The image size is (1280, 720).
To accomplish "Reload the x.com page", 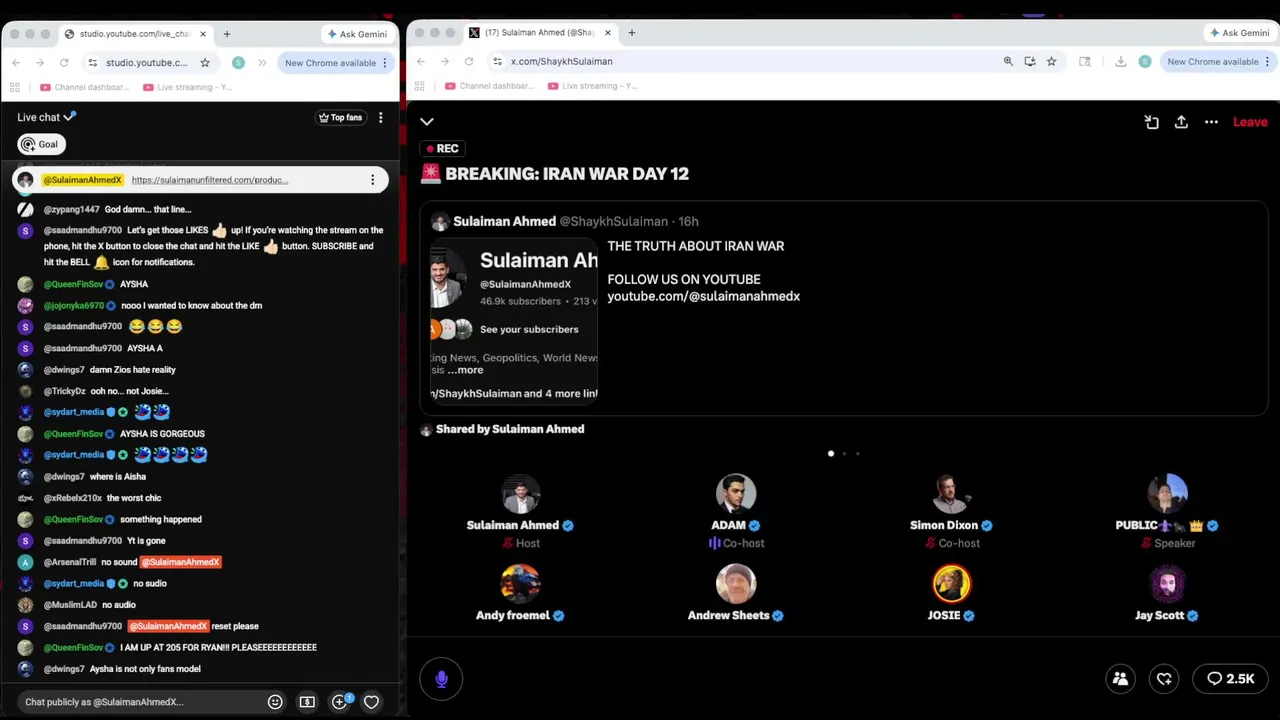I will click(x=468, y=61).
